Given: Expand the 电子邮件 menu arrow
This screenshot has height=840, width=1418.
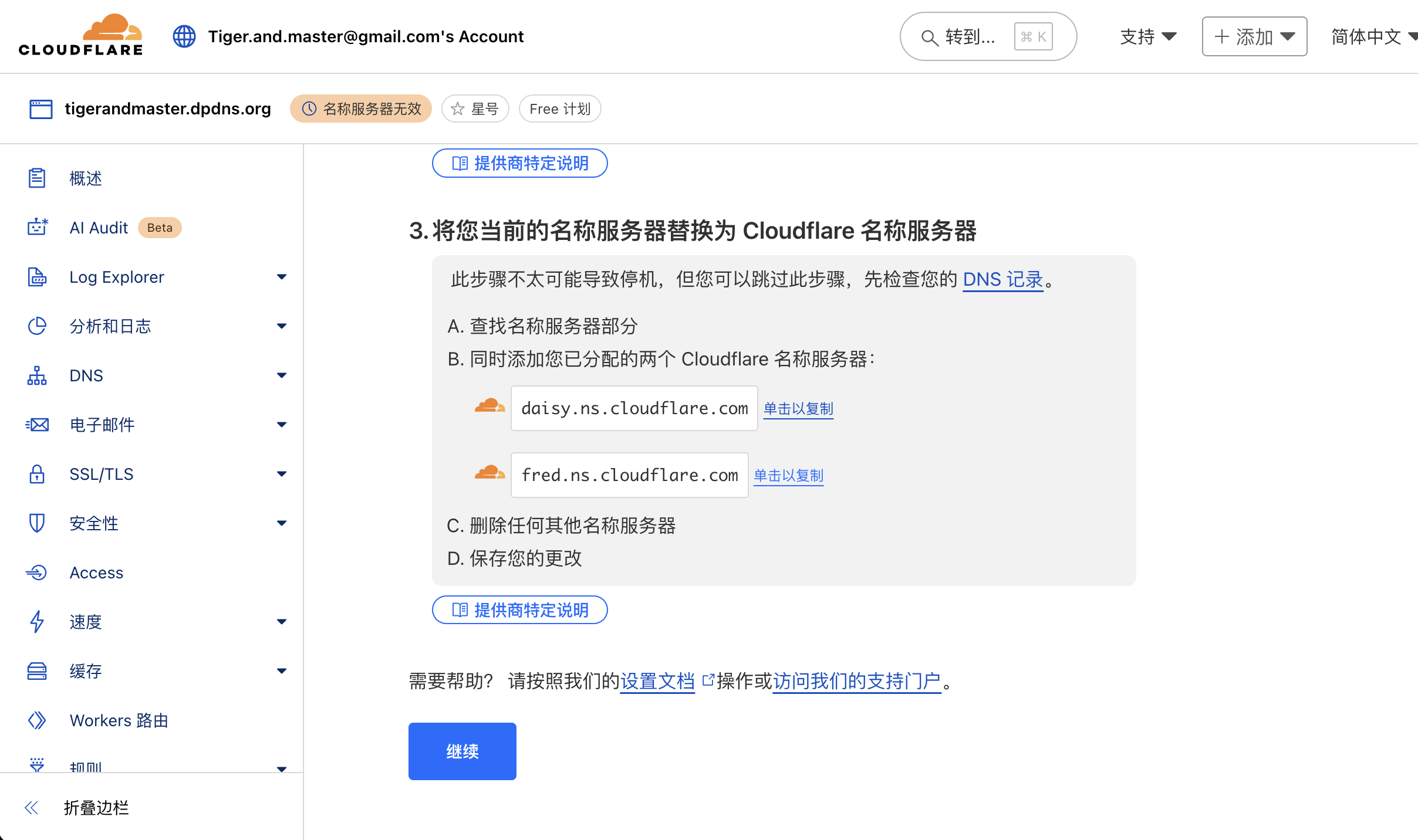Looking at the screenshot, I should (x=282, y=424).
